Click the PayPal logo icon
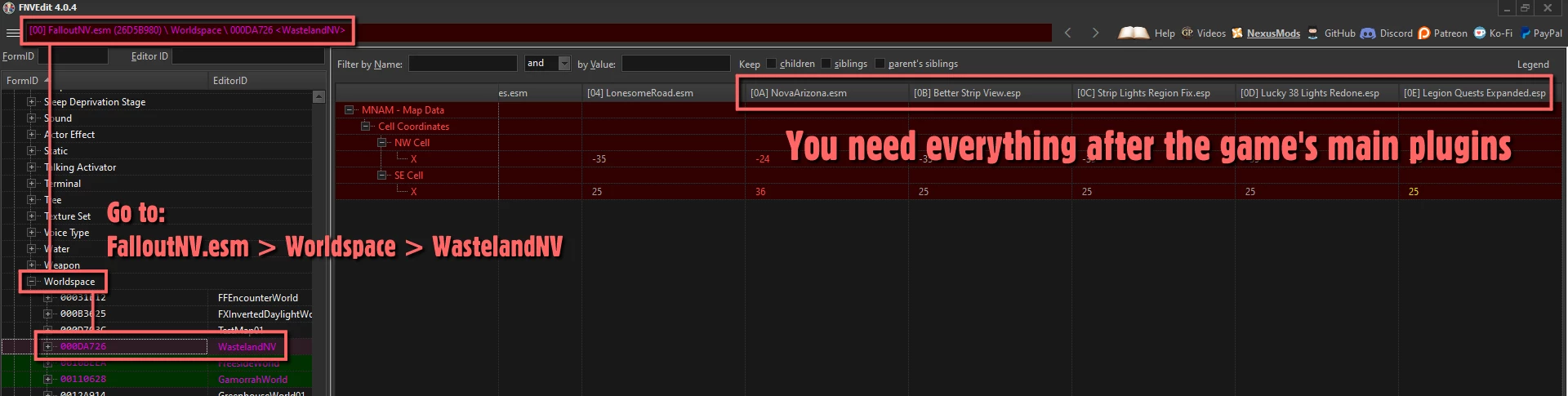This screenshot has width=1568, height=396. [x=1525, y=33]
